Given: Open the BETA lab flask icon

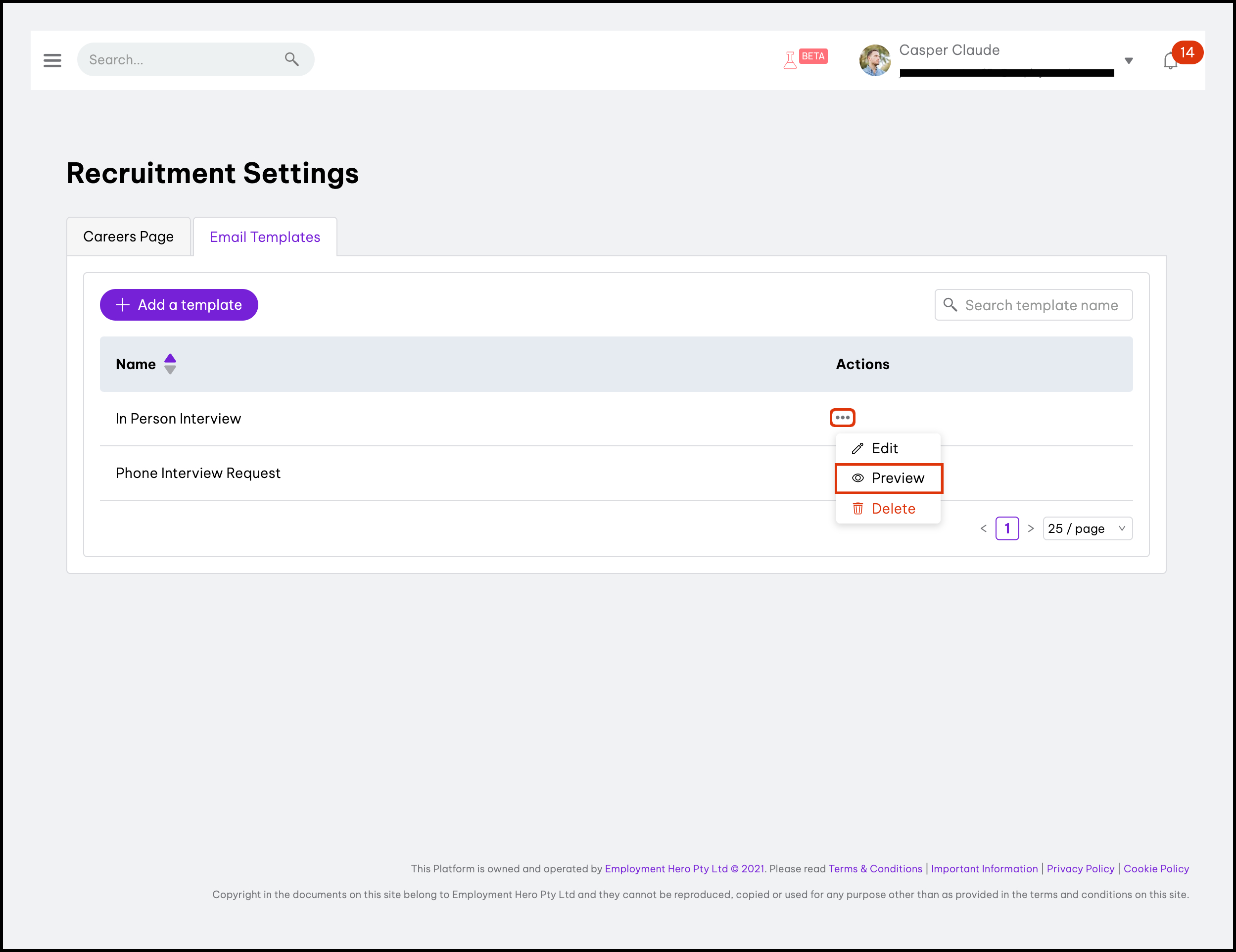Looking at the screenshot, I should [790, 59].
